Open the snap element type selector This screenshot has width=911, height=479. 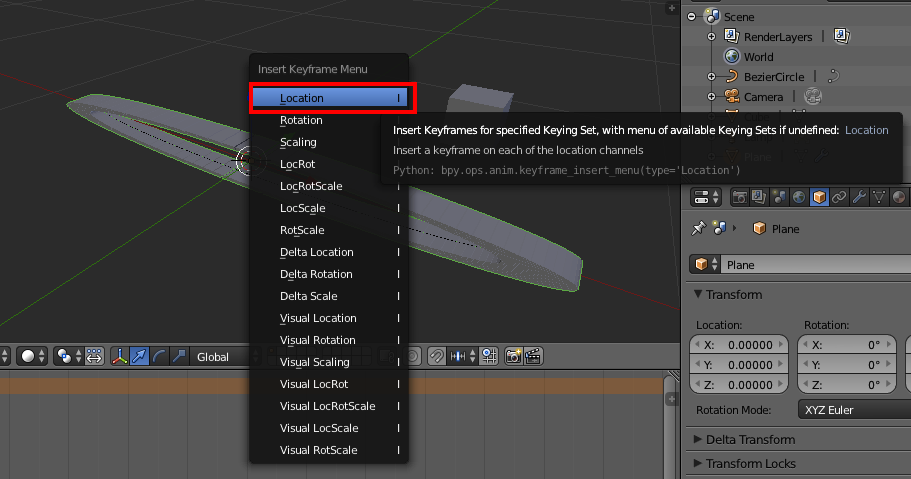[463, 356]
